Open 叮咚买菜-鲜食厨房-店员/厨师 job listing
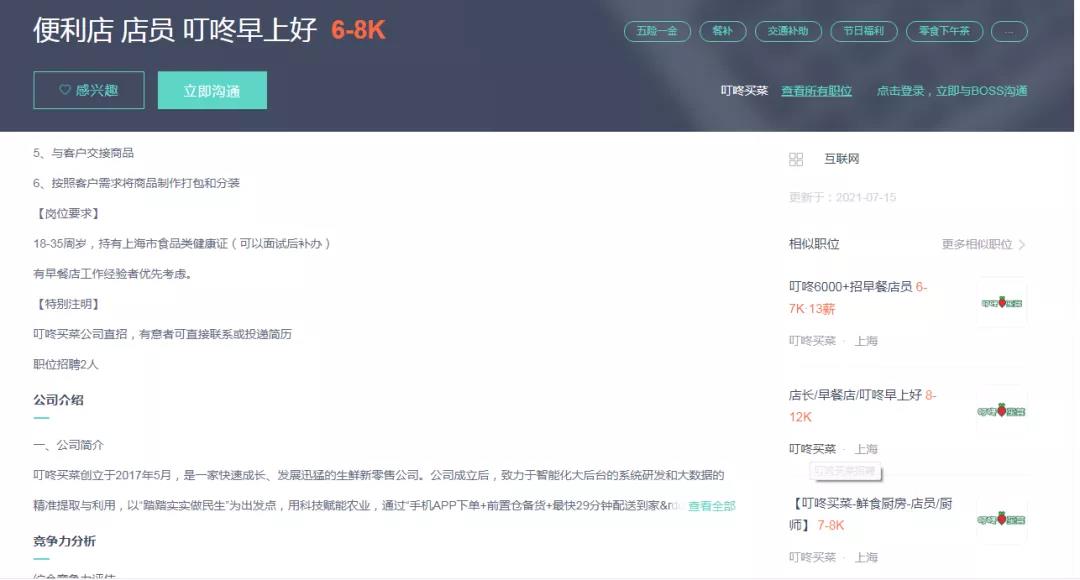 click(870, 503)
